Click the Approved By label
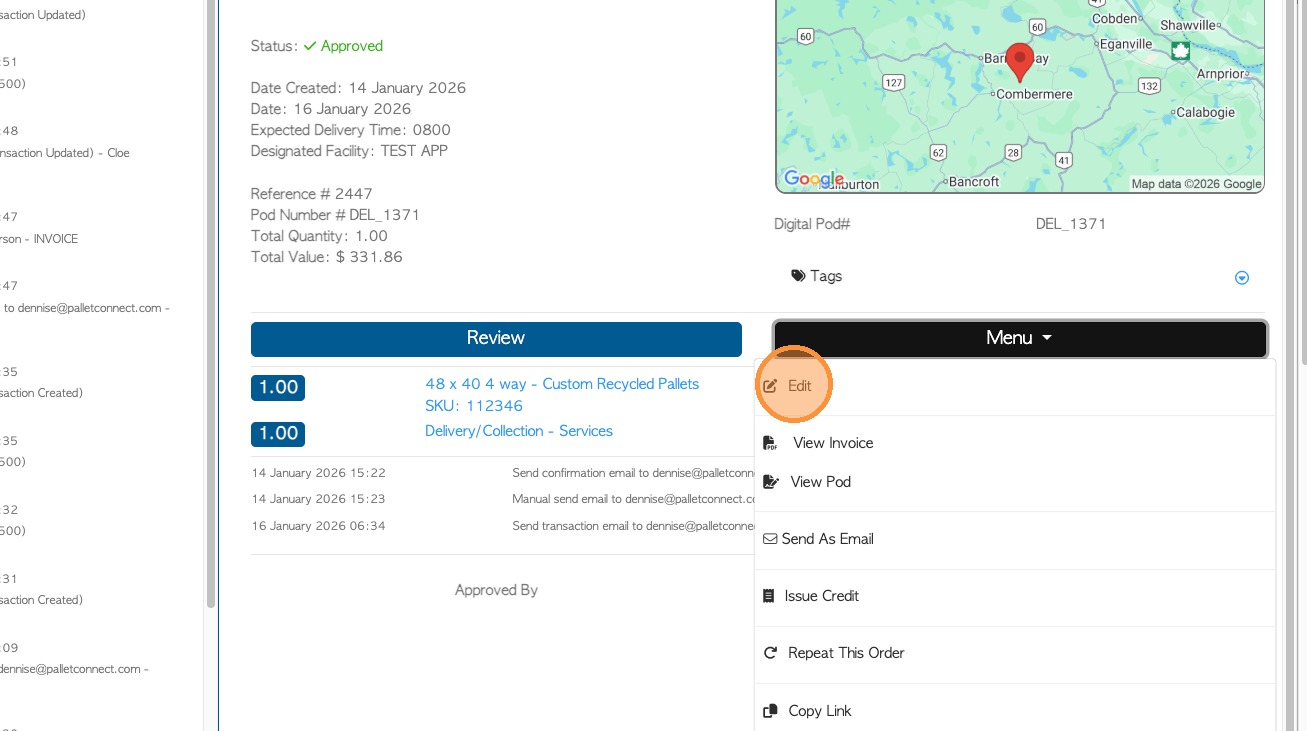This screenshot has width=1307, height=731. tap(496, 590)
